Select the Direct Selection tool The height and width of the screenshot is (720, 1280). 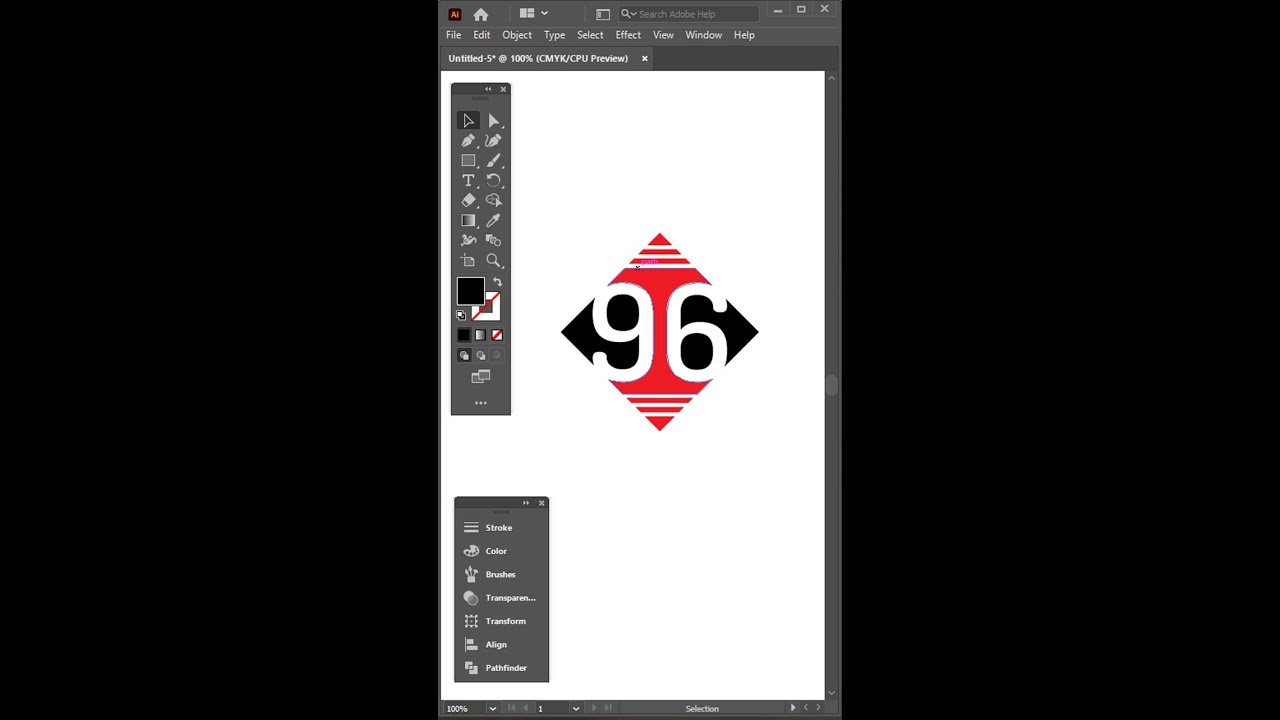click(494, 121)
